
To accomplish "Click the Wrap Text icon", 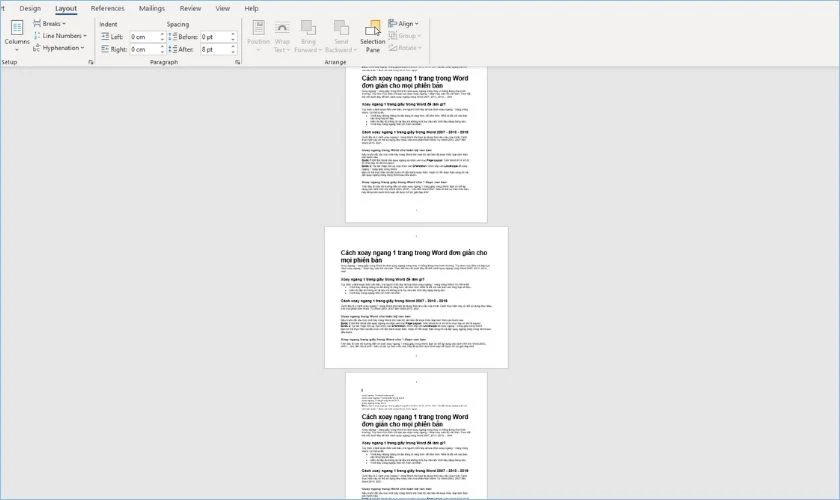I will point(282,28).
